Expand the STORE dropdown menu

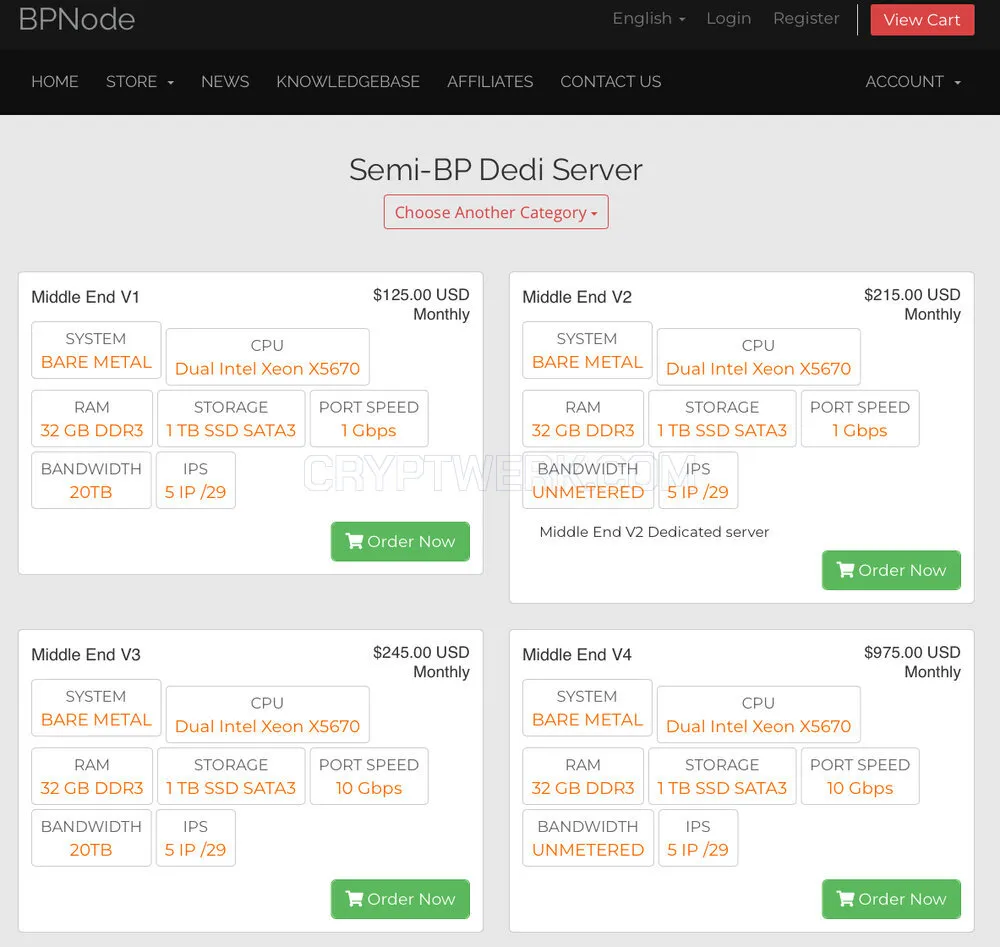(140, 82)
